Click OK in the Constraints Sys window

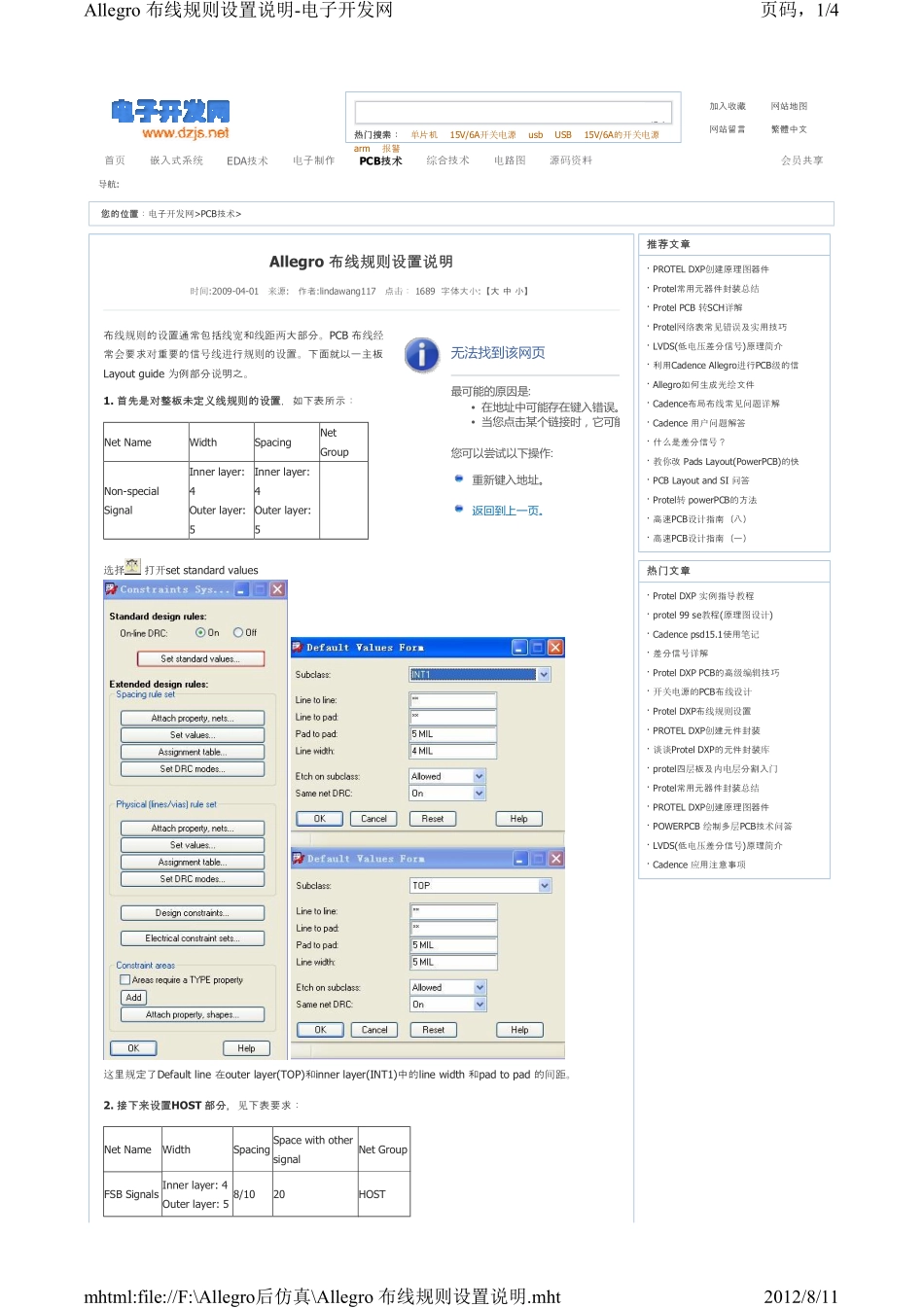tap(133, 1048)
